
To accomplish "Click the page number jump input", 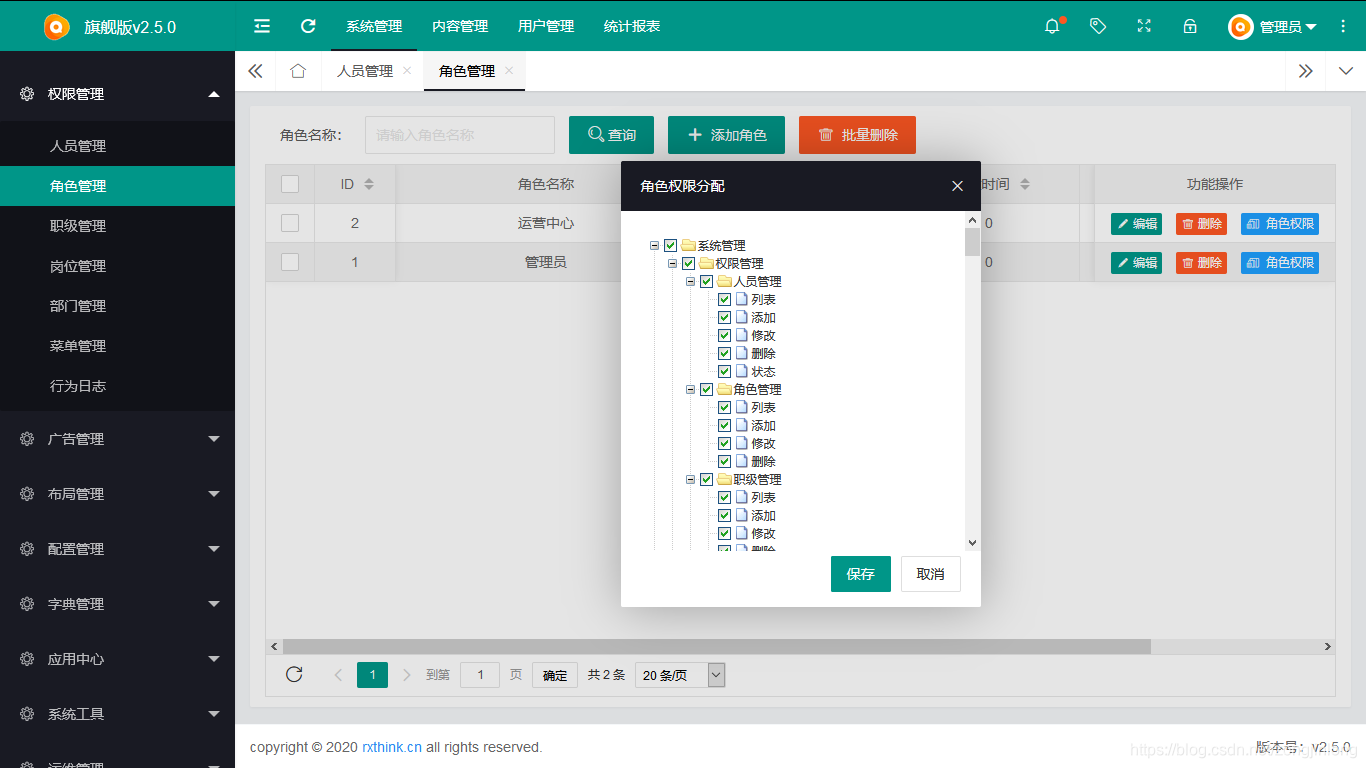I will [480, 675].
